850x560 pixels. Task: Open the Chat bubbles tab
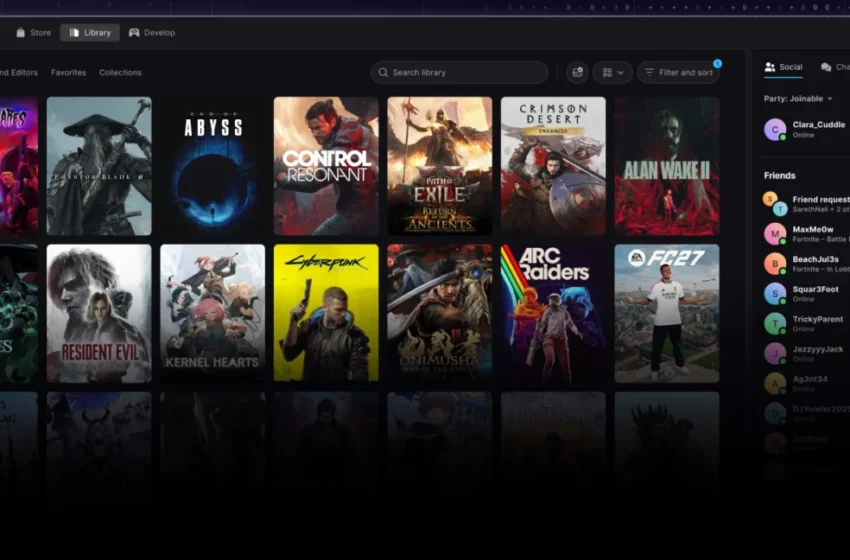pos(835,67)
